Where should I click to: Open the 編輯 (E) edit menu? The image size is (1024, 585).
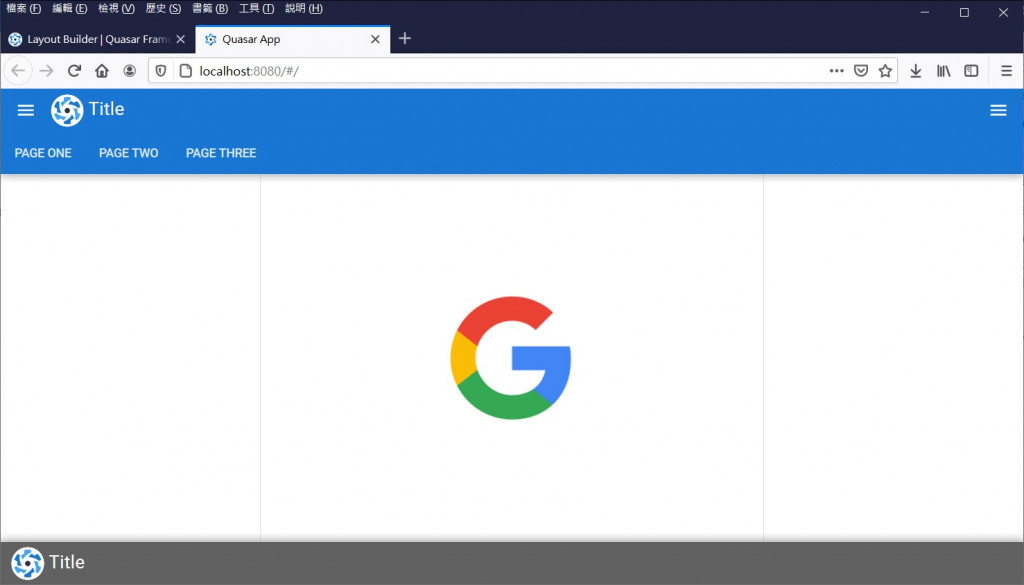coord(70,8)
